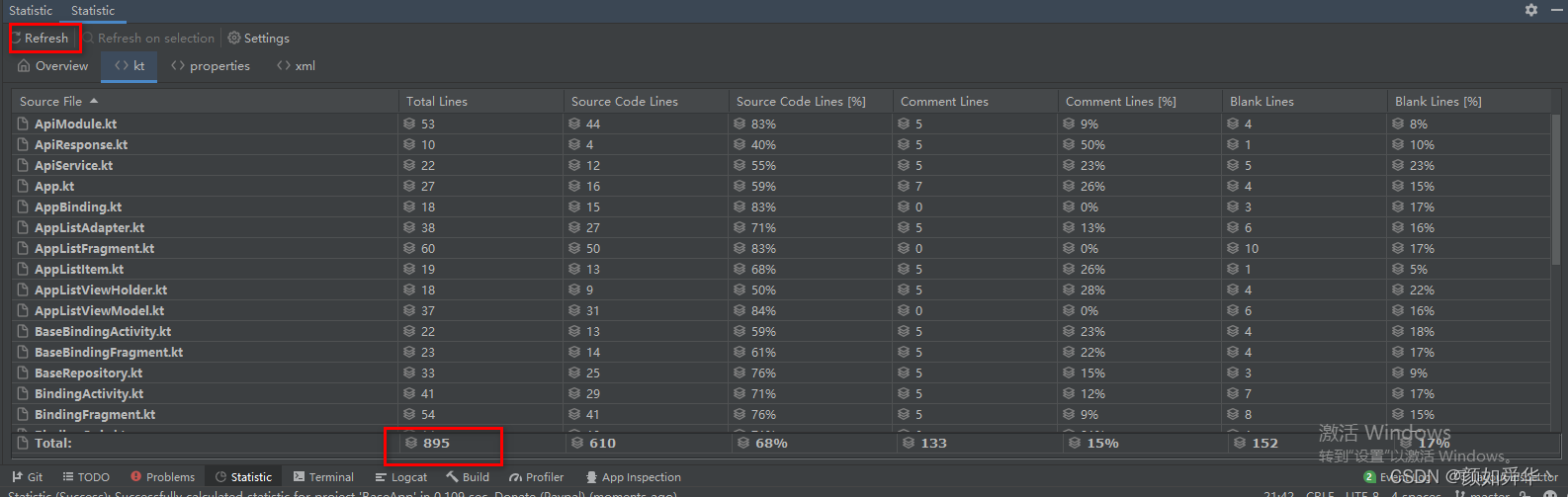
Task: Click Comment Lines value 7 for App.kt
Action: tap(918, 186)
